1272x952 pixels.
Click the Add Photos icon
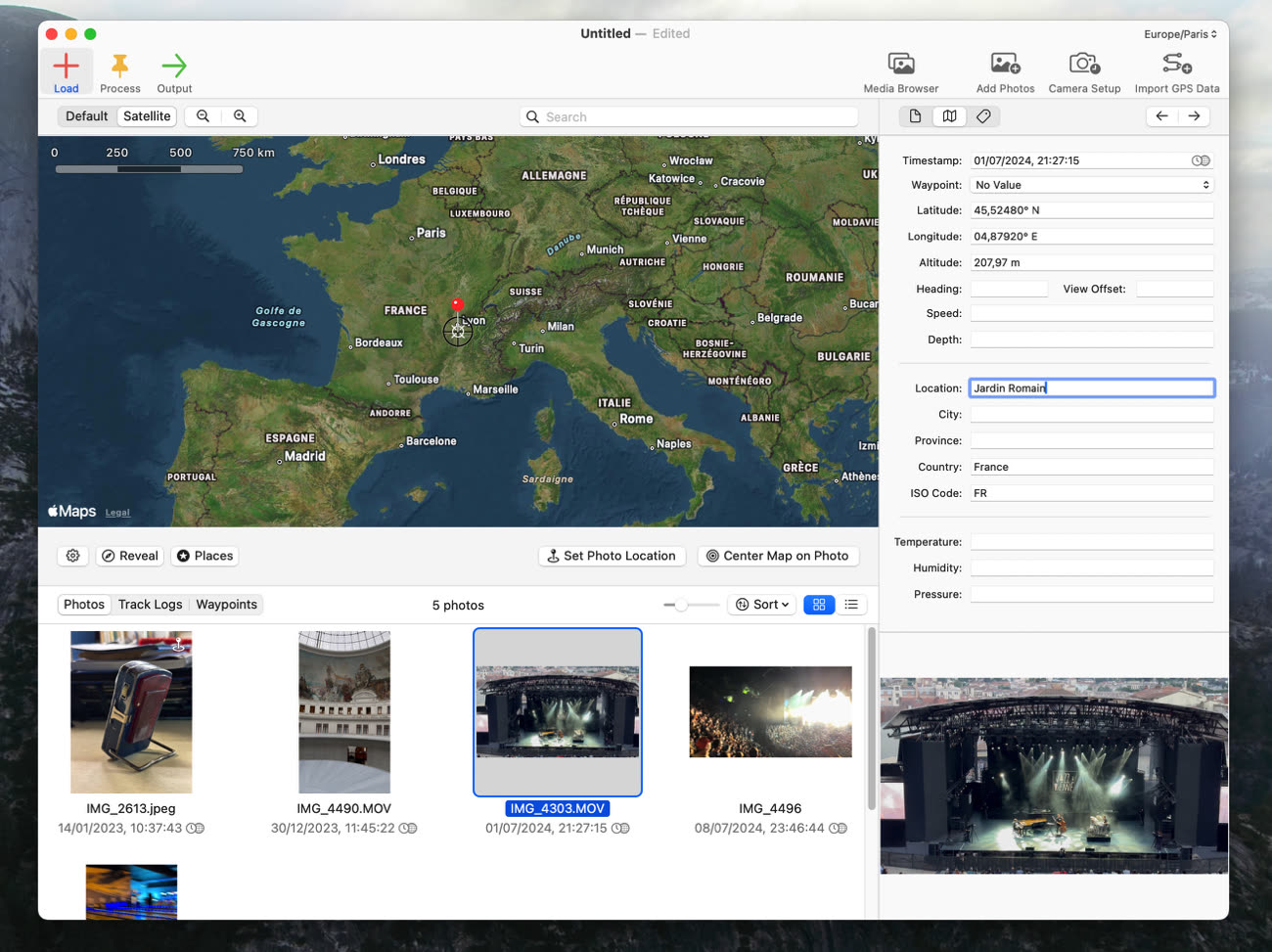pos(1005,65)
